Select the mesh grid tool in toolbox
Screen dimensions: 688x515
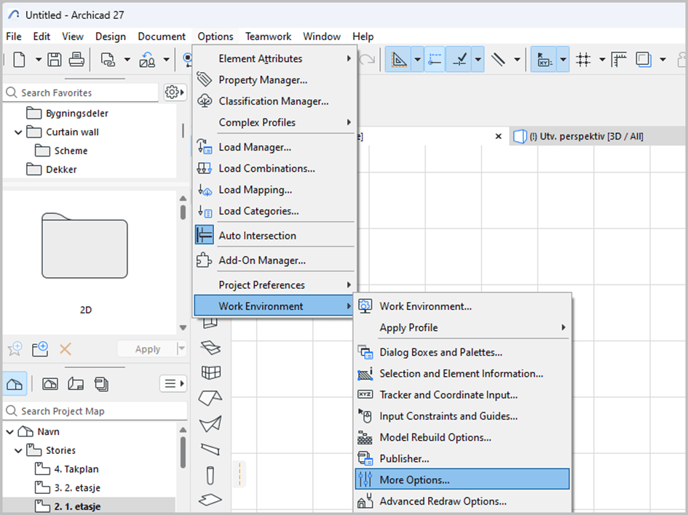[x=211, y=373]
